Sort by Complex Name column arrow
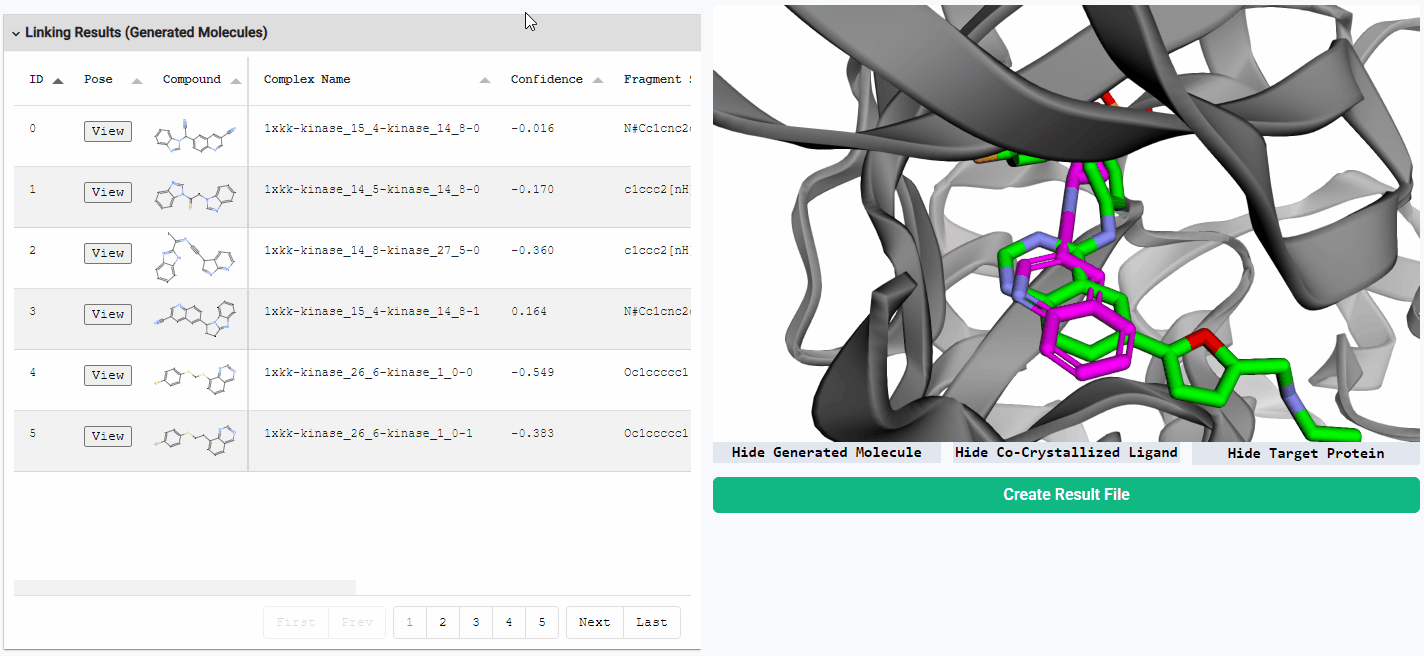This screenshot has width=1424, height=656. (485, 81)
